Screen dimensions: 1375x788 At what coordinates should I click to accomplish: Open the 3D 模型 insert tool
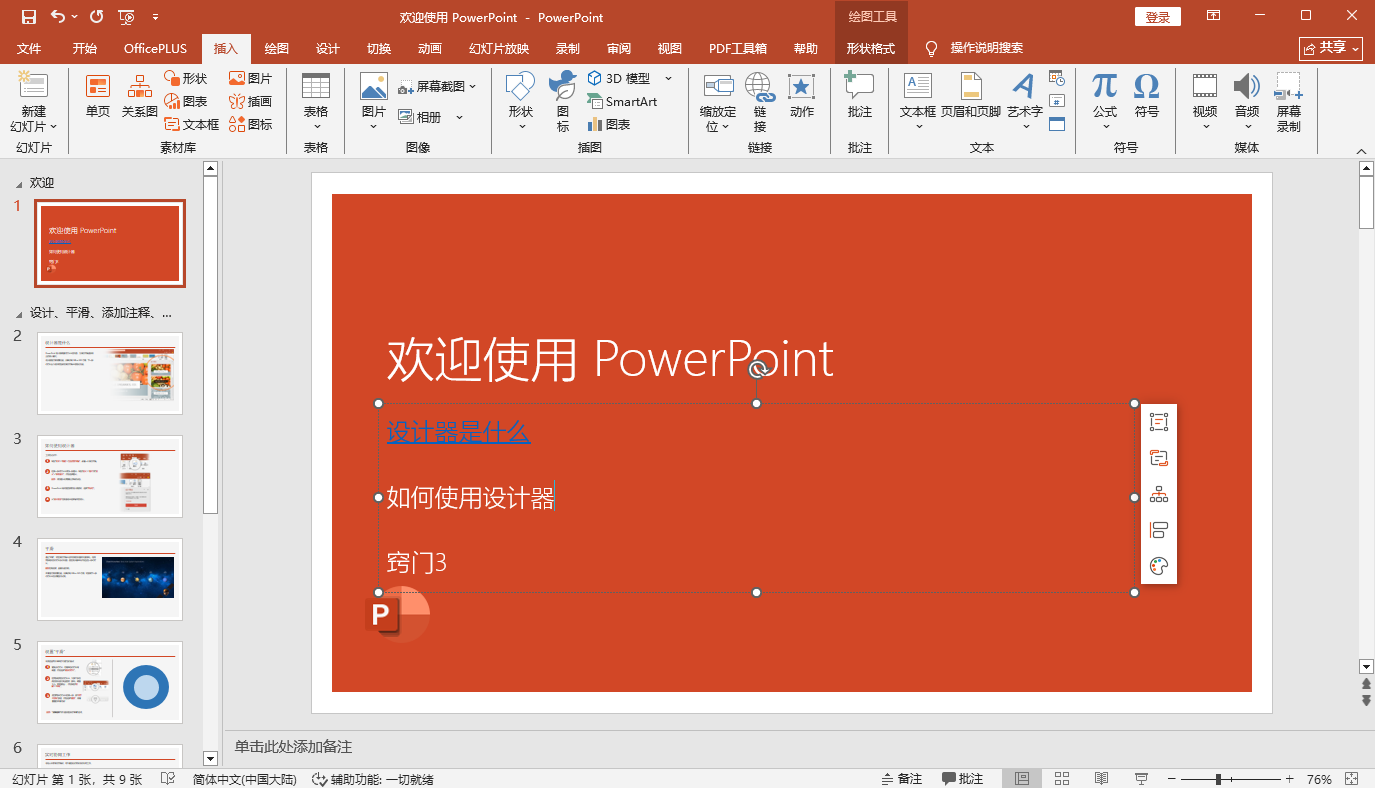(x=620, y=78)
